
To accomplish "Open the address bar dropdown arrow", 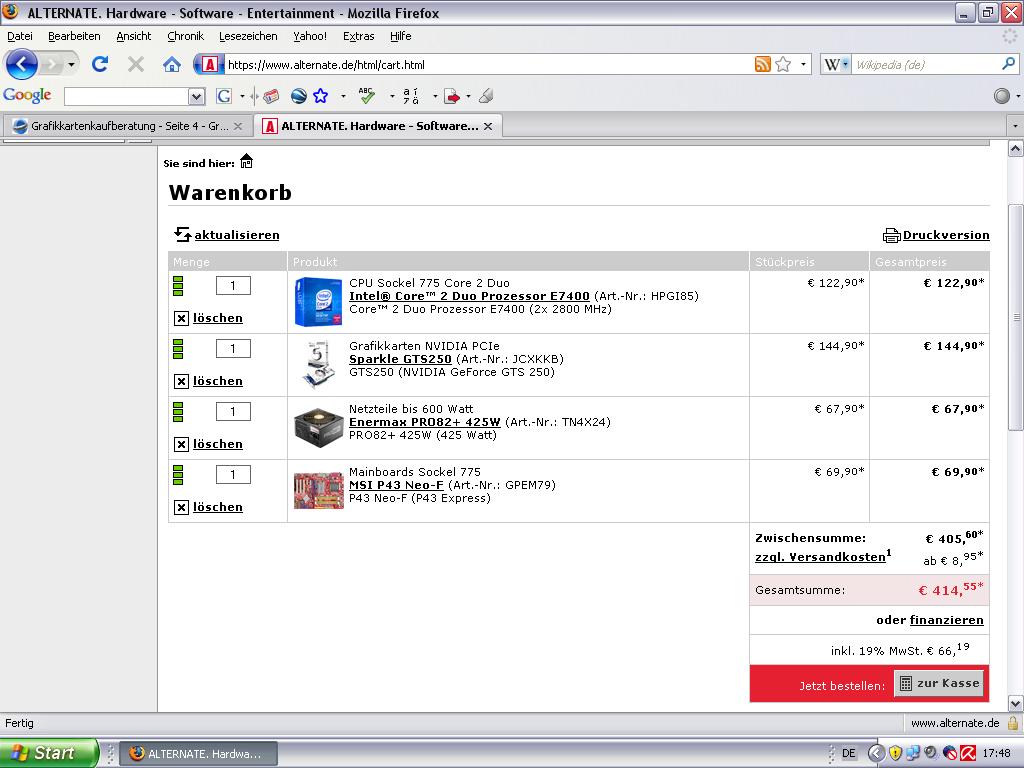I will tap(803, 64).
